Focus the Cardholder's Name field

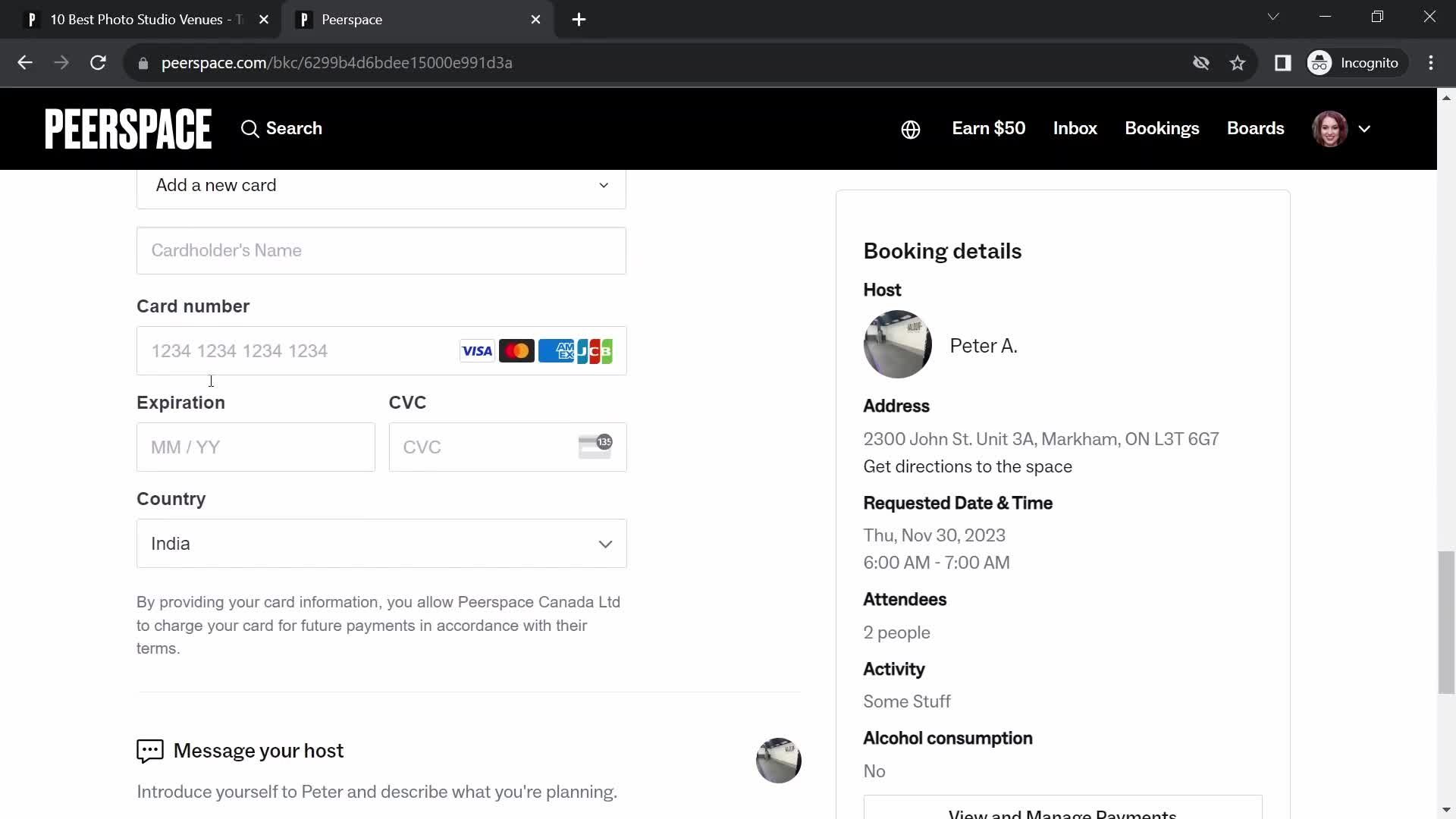coord(381,251)
